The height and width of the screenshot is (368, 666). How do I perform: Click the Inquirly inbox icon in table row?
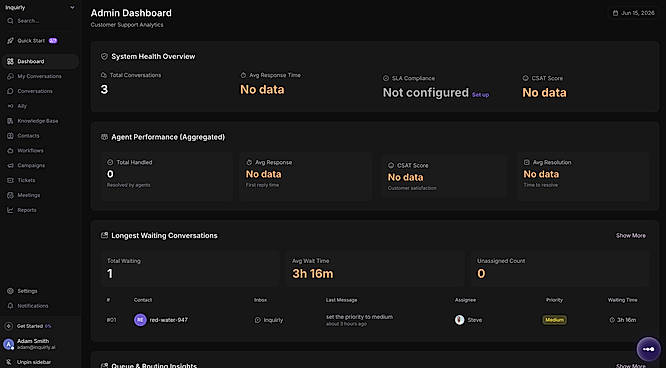coord(257,320)
